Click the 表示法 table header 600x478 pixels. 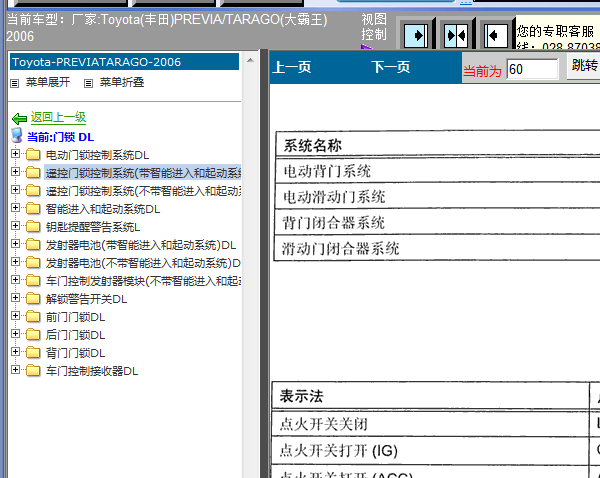431,396
